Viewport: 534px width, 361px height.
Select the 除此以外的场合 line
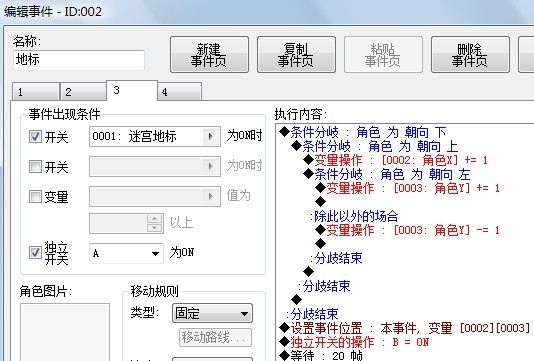[354, 216]
